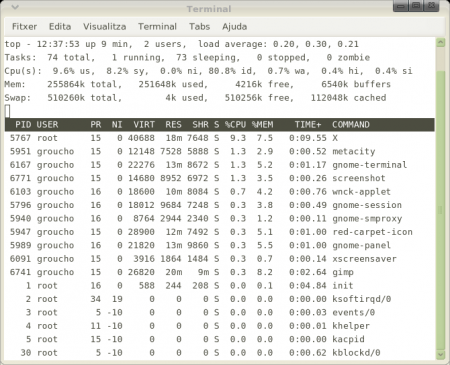Open the Visualitza menu
The width and height of the screenshot is (450, 365).
(x=104, y=27)
